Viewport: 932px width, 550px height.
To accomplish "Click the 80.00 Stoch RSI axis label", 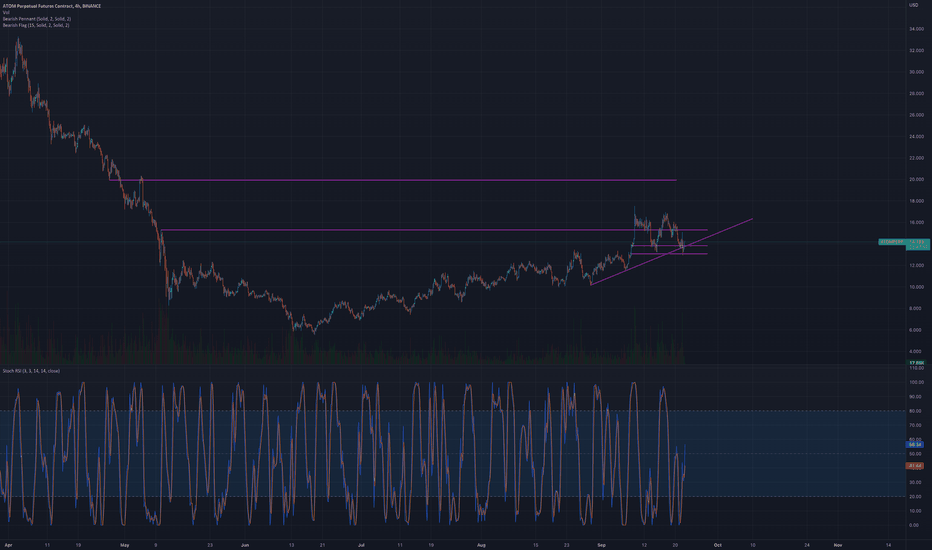I will point(916,411).
